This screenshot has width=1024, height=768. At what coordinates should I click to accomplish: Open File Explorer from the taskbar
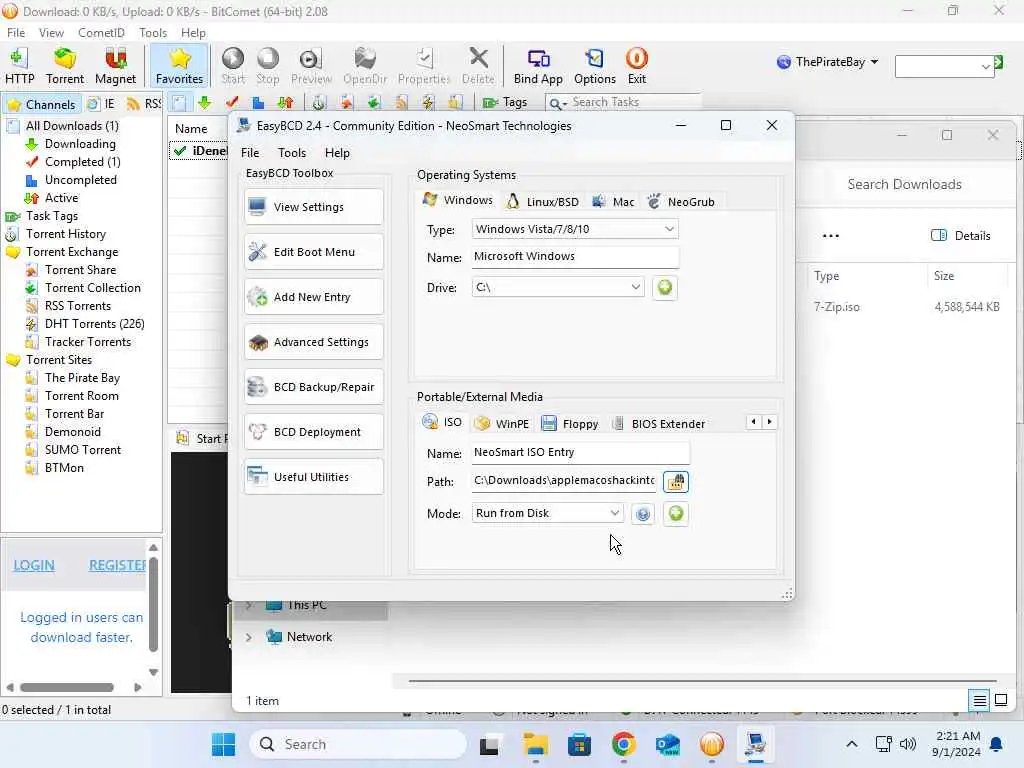point(535,744)
